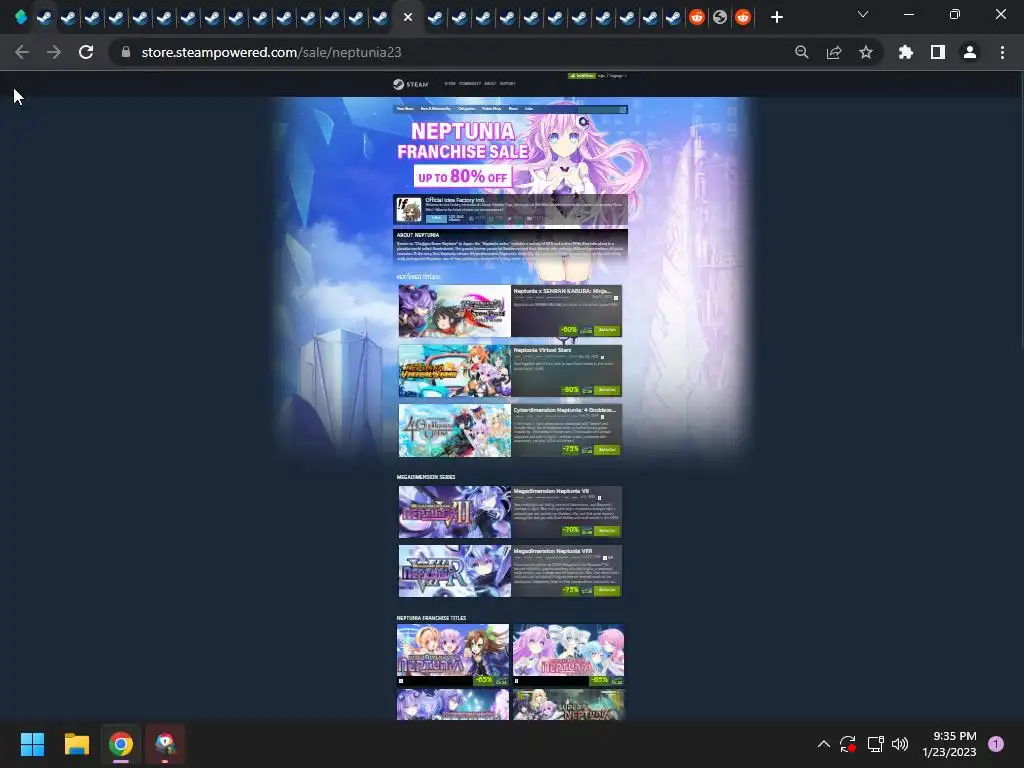Add Neptunia Virtual Stars to cart
Viewport: 1024px width, 768px height.
pos(607,390)
